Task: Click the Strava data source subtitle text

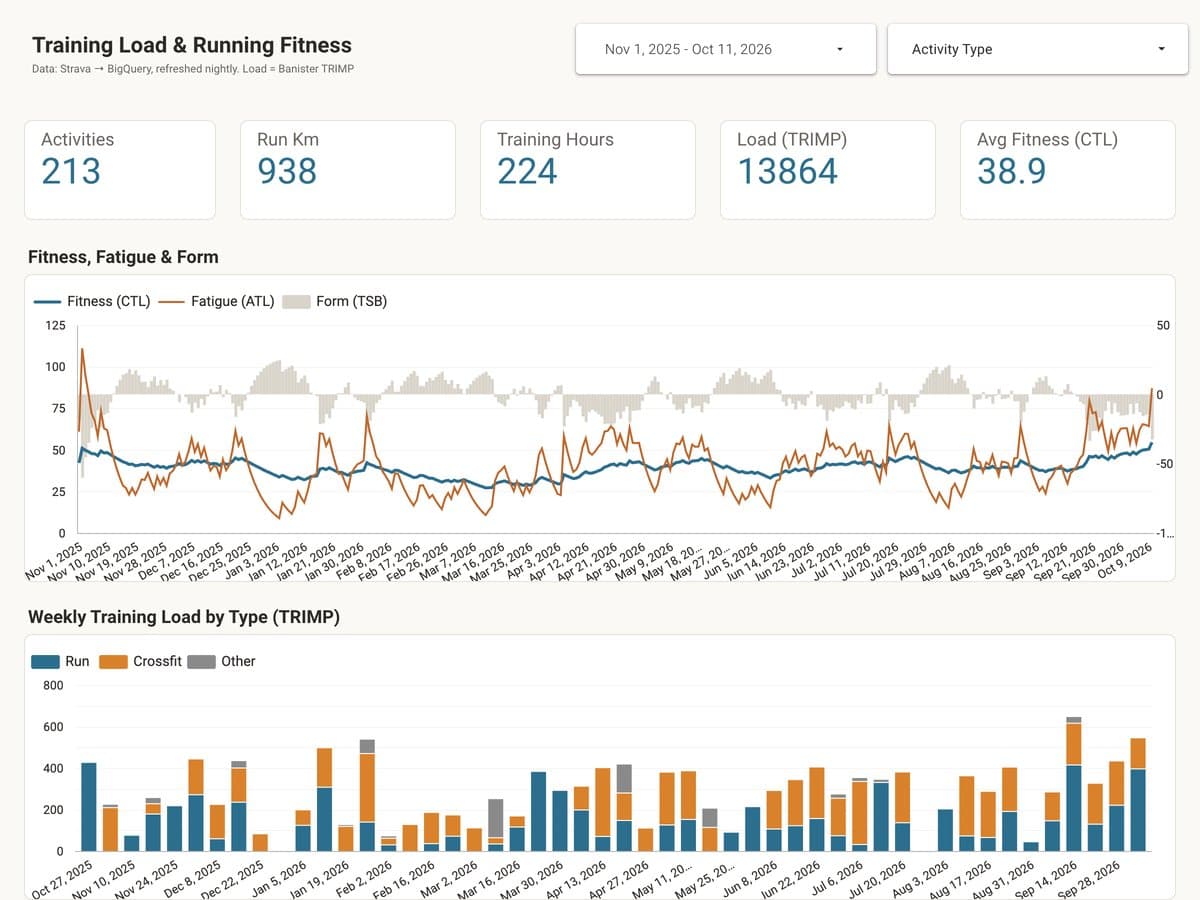Action: [x=193, y=69]
